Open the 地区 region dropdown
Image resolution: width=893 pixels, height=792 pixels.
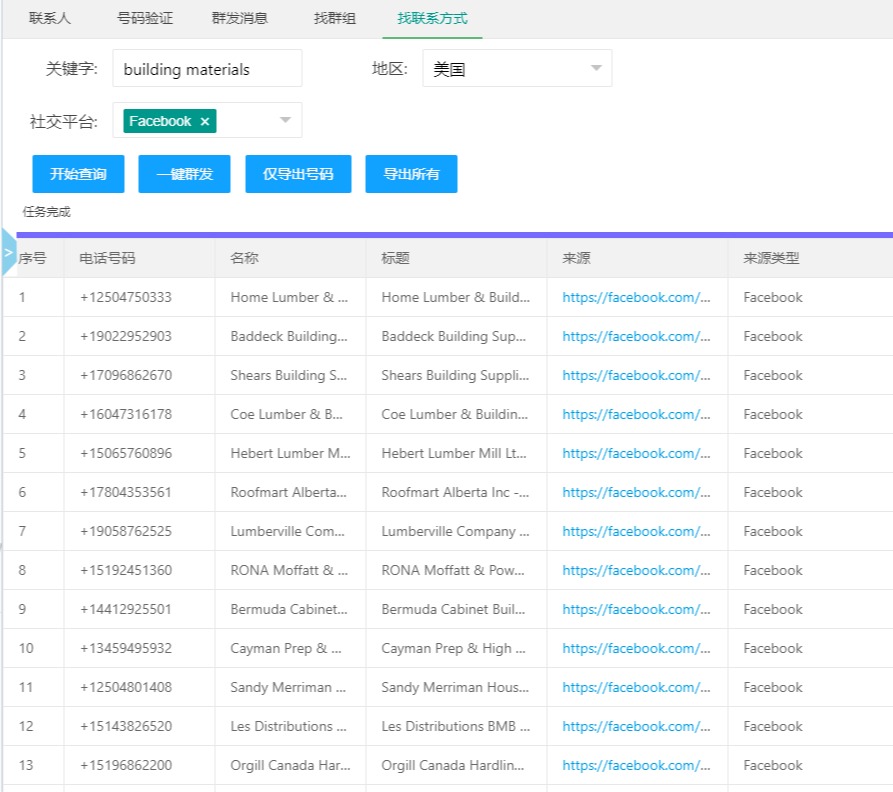pyautogui.click(x=516, y=69)
